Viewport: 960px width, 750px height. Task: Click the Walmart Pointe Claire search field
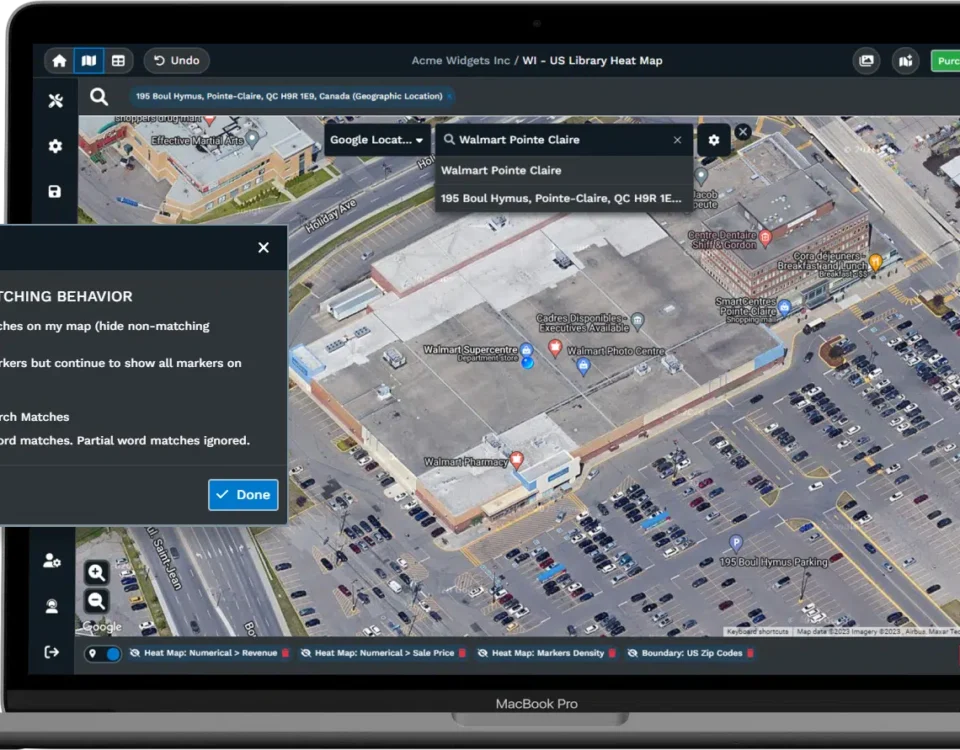pyautogui.click(x=560, y=140)
